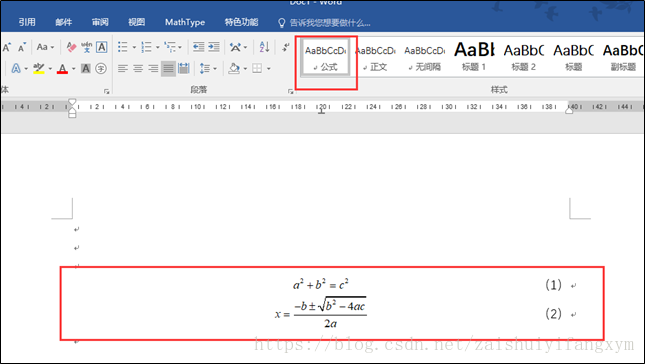Click center tab stop on ruler
Viewport: 645px width, 364px height.
322,111
